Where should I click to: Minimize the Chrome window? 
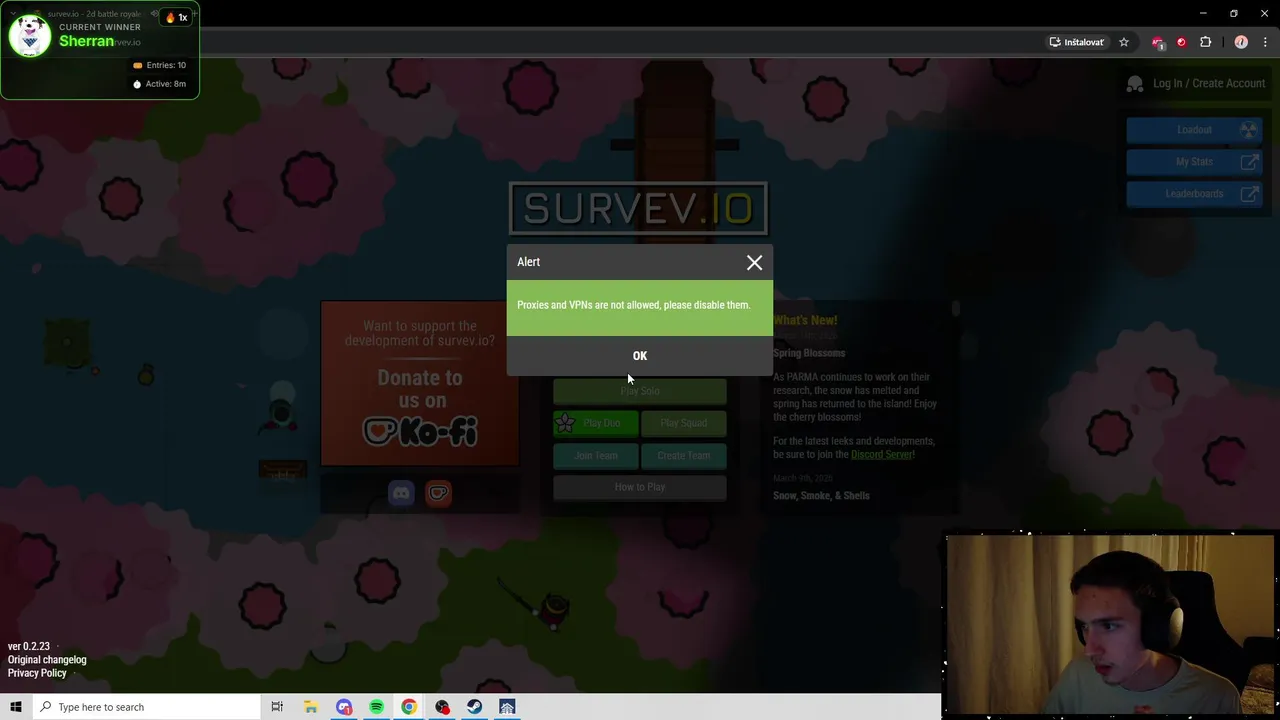point(1203,13)
